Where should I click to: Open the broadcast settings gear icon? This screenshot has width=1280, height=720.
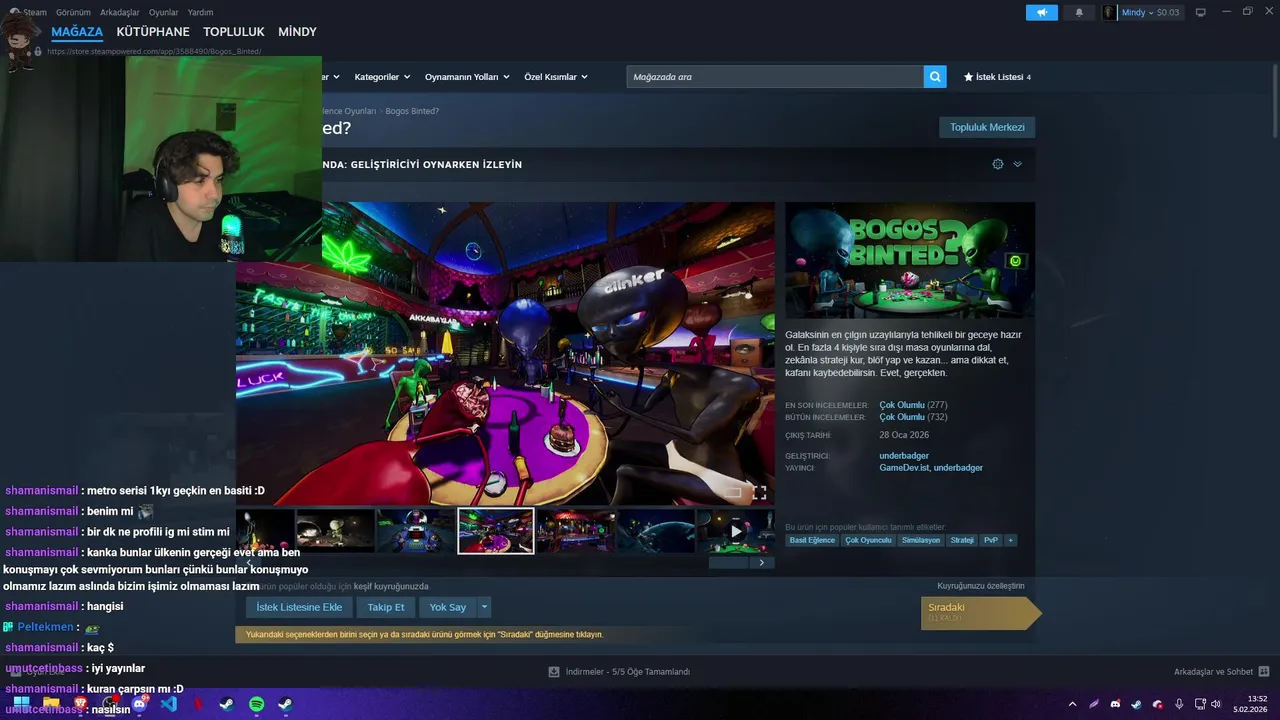coord(997,164)
